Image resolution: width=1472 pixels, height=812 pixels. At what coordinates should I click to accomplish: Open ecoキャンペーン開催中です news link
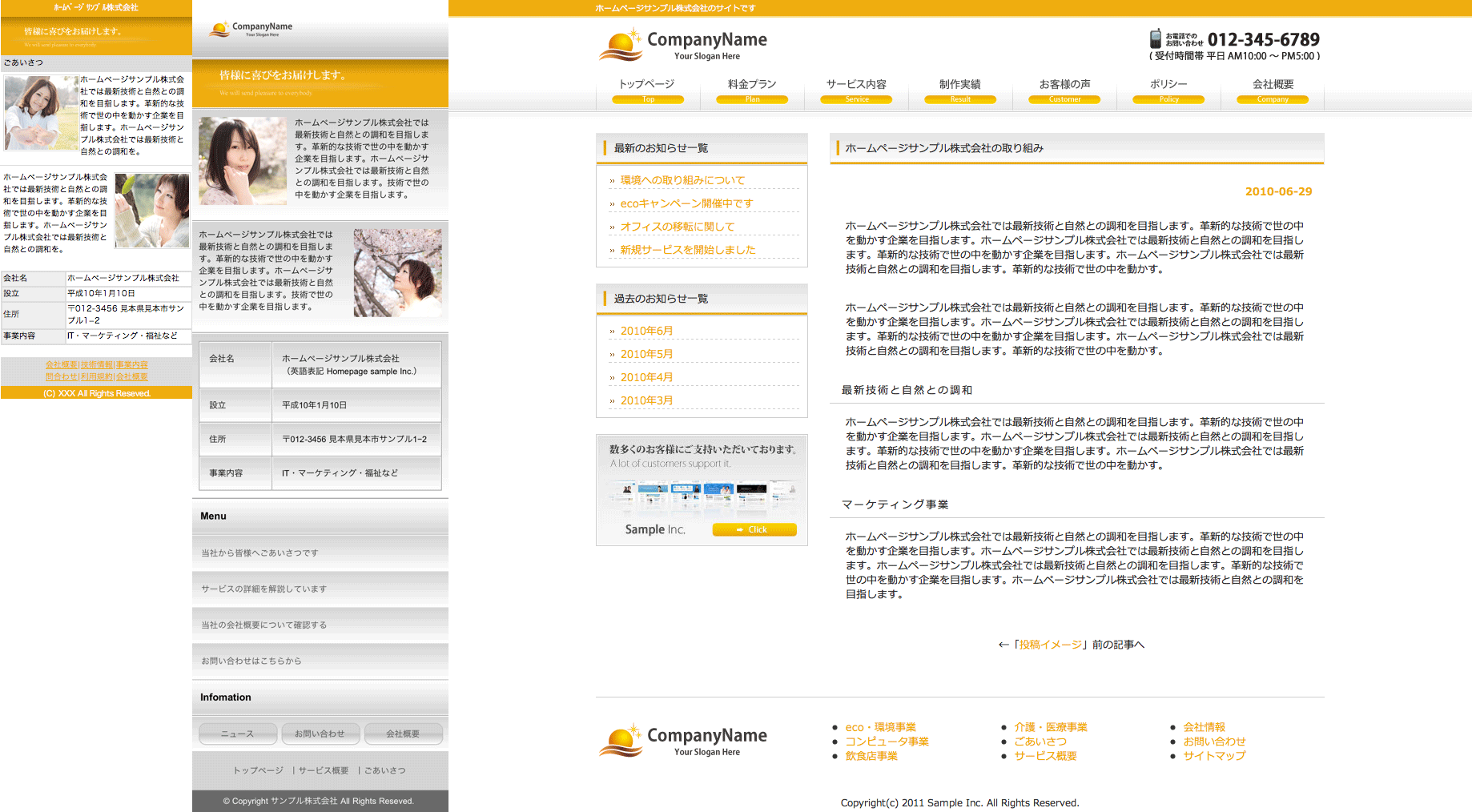(686, 203)
